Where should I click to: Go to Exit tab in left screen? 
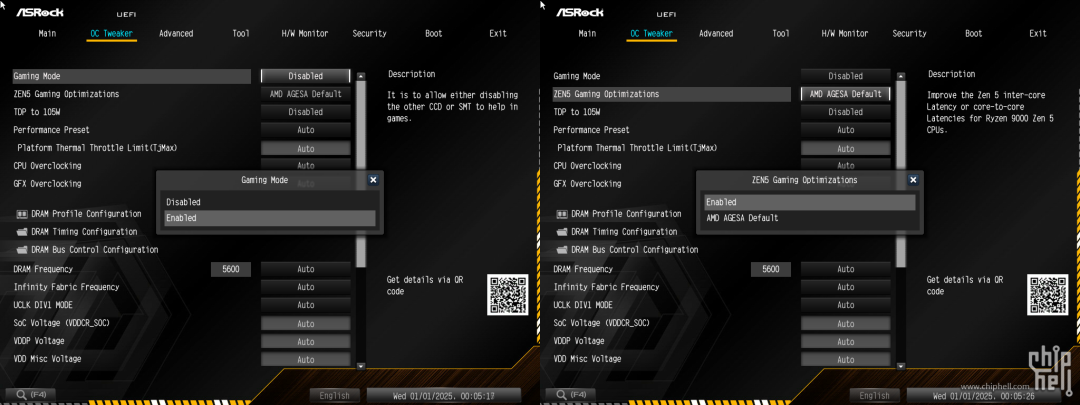498,33
